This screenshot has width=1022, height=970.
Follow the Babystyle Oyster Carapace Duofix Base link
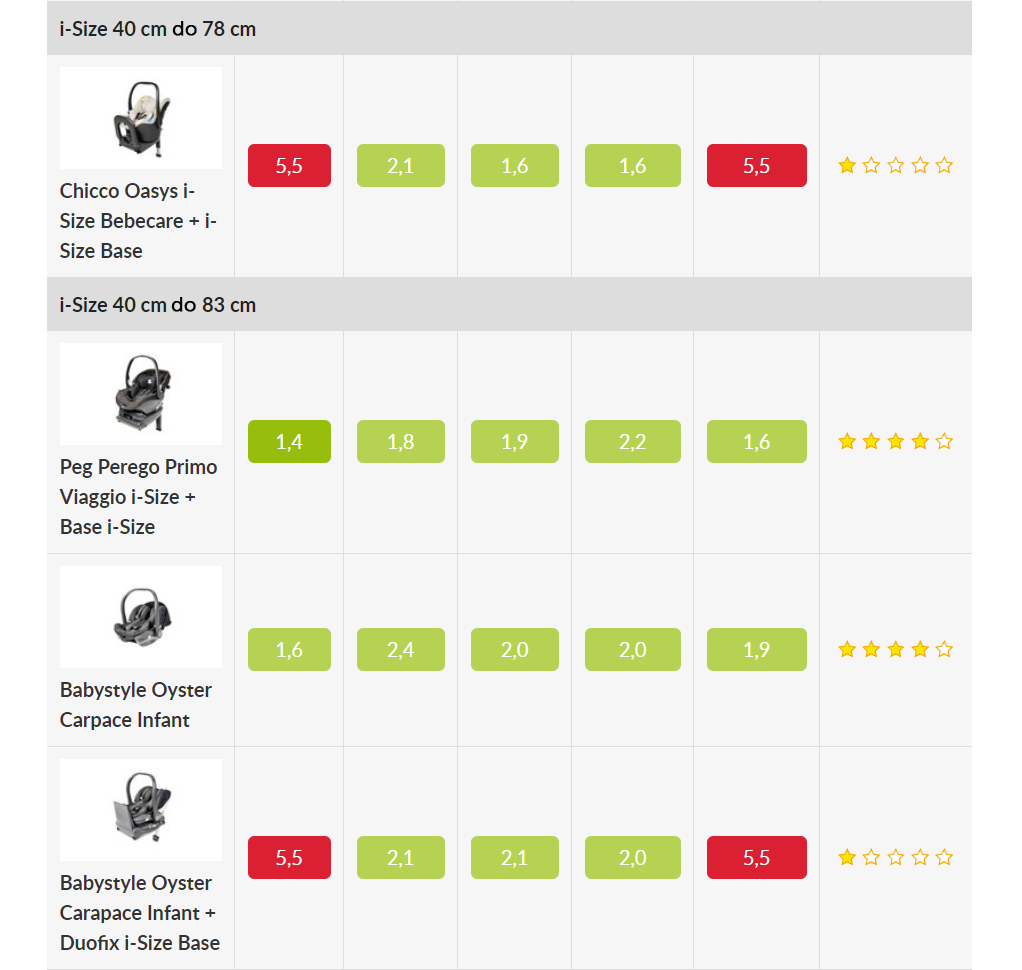click(139, 913)
